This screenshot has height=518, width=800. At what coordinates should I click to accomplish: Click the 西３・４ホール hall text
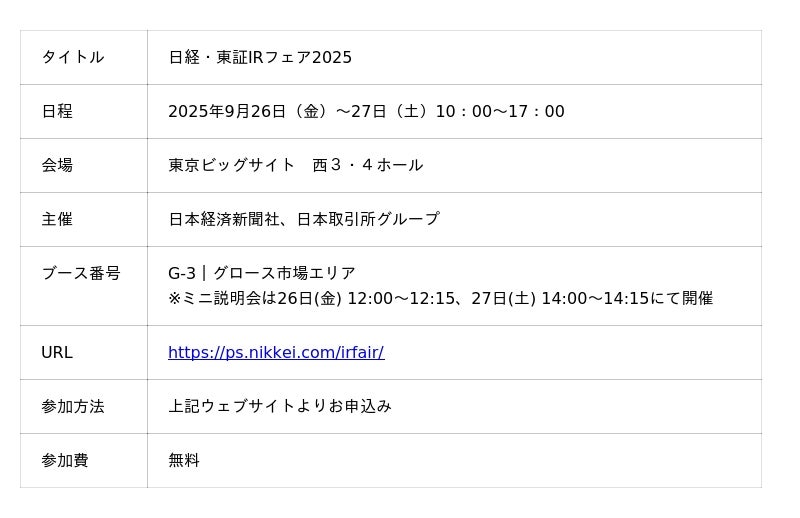(x=368, y=166)
